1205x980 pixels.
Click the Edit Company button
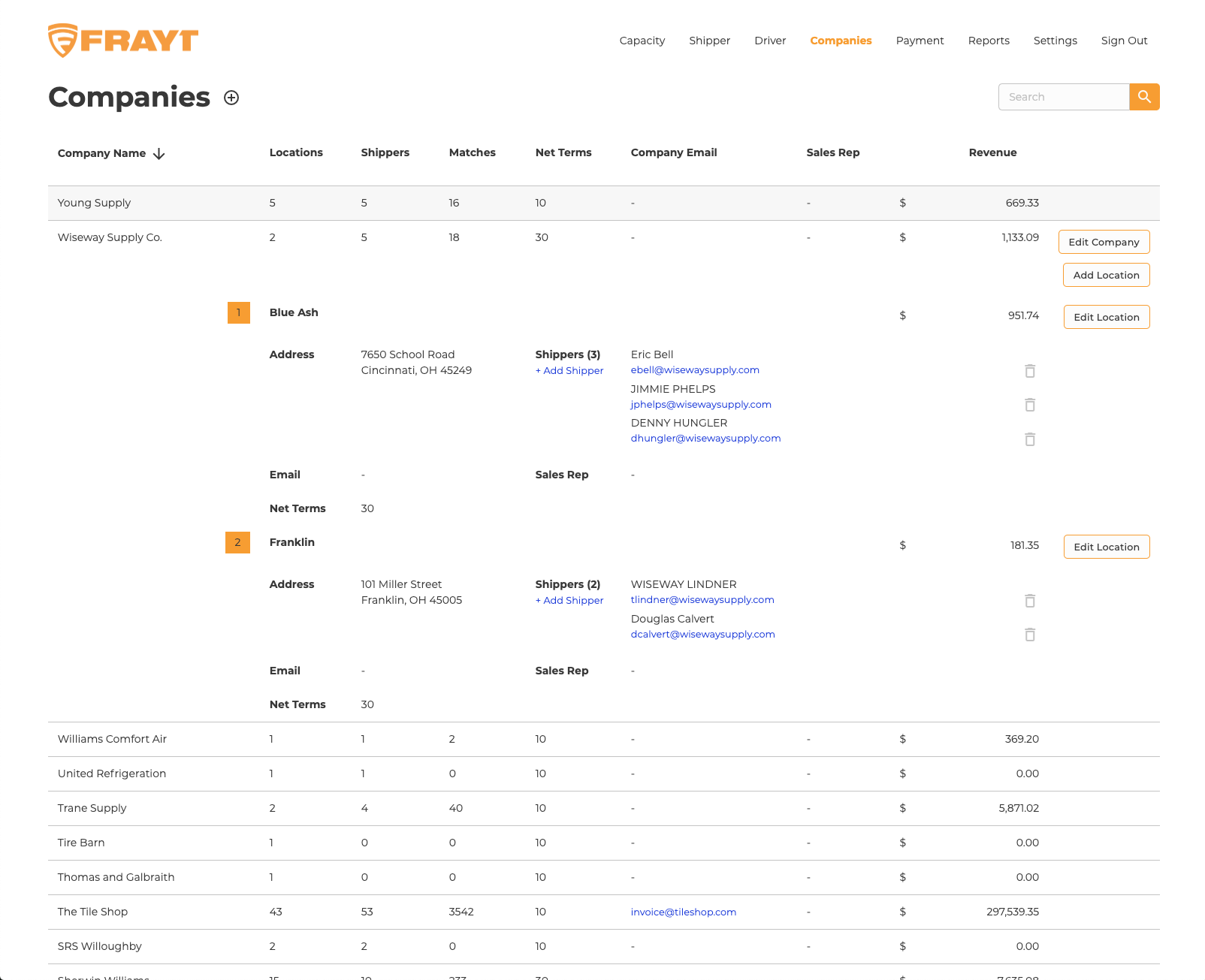pyautogui.click(x=1104, y=242)
